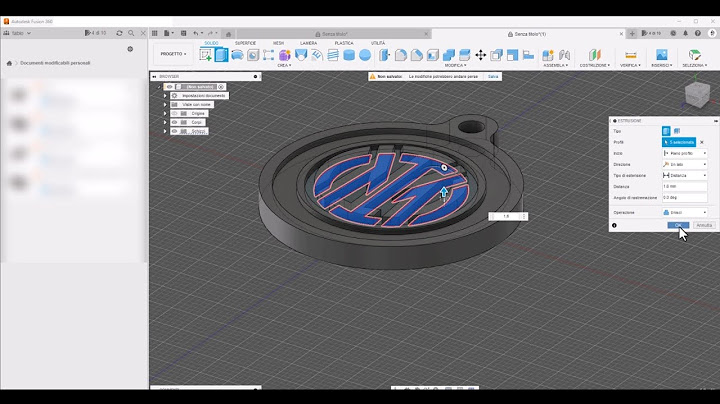Click the Annulla button
This screenshot has width=720, height=404.
coord(704,225)
